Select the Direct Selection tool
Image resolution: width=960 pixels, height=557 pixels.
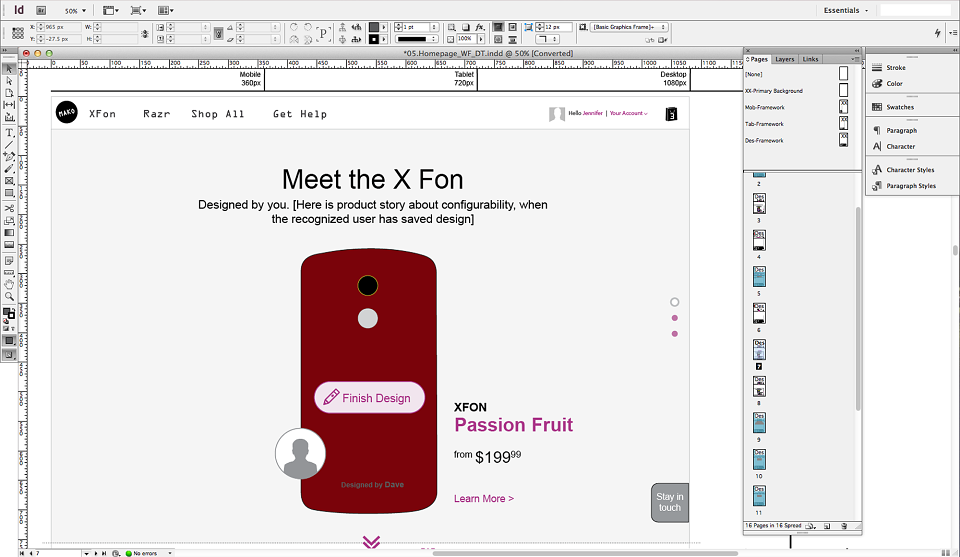[x=9, y=81]
